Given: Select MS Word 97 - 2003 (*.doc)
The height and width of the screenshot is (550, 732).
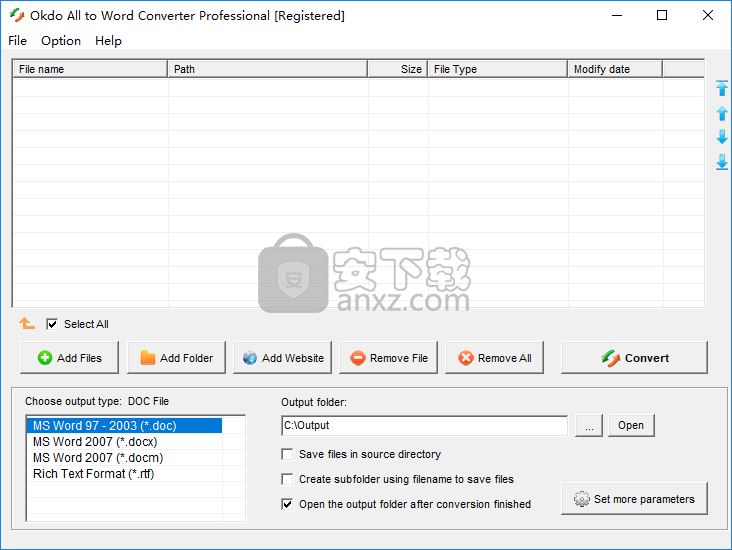Looking at the screenshot, I should [124, 426].
